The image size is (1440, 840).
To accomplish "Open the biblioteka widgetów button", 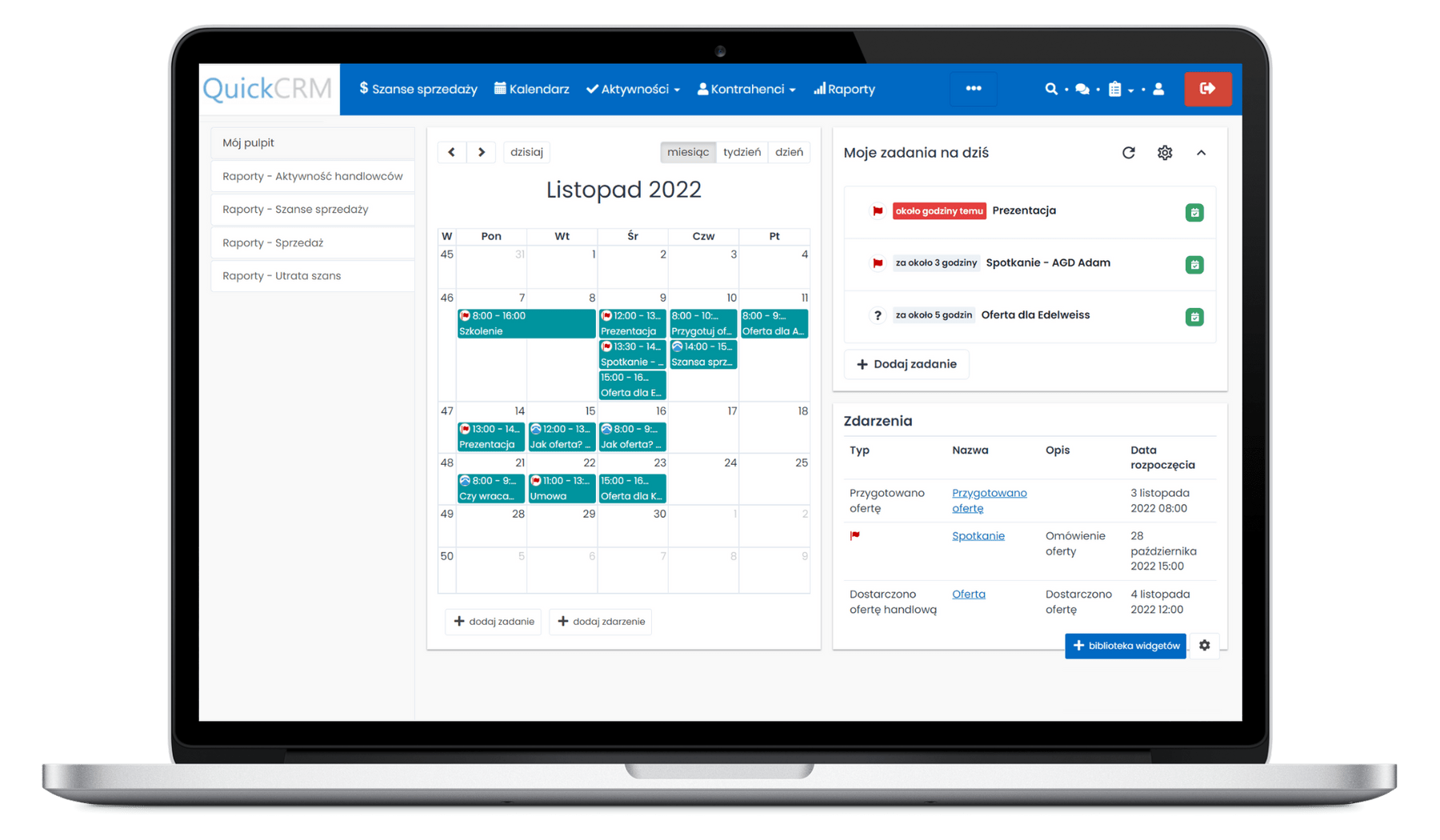I will 1126,646.
